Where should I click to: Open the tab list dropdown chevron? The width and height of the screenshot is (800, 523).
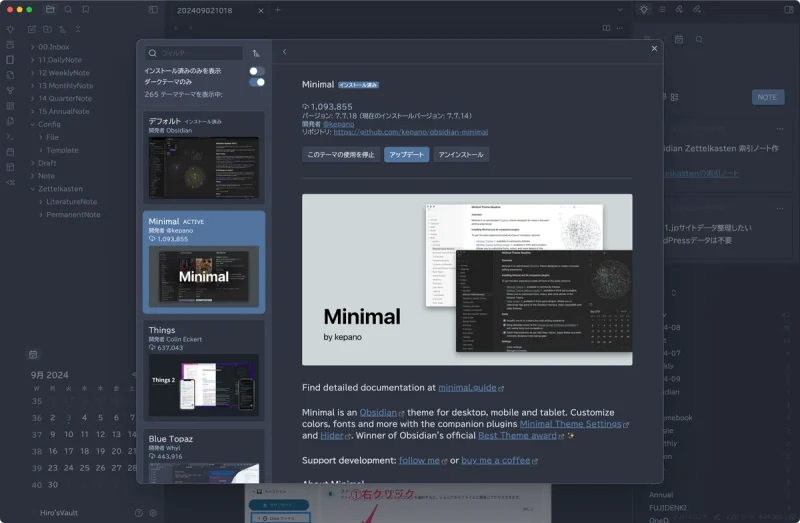click(x=619, y=10)
